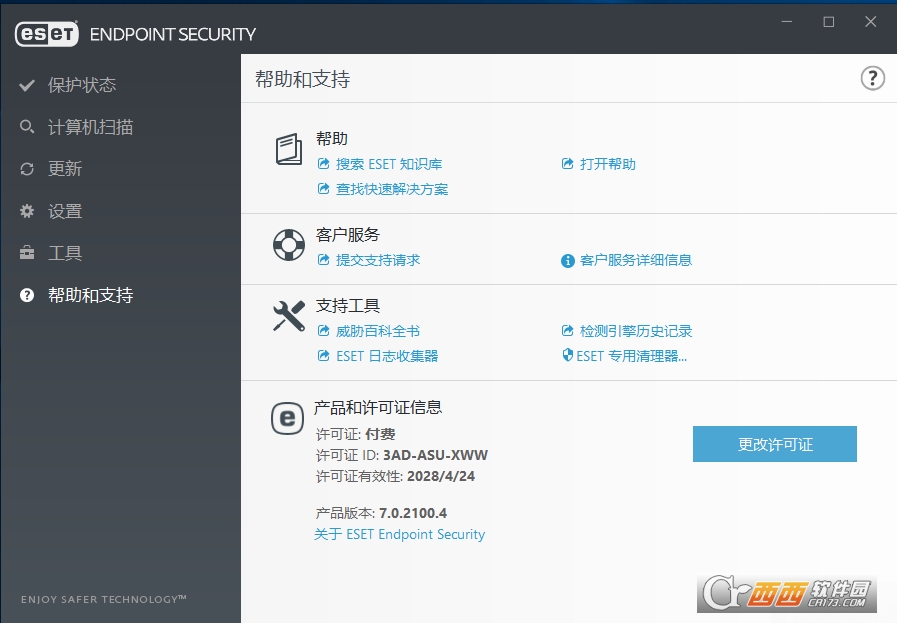The image size is (897, 623).
Task: Click the ESET logo in title bar
Action: (x=47, y=34)
